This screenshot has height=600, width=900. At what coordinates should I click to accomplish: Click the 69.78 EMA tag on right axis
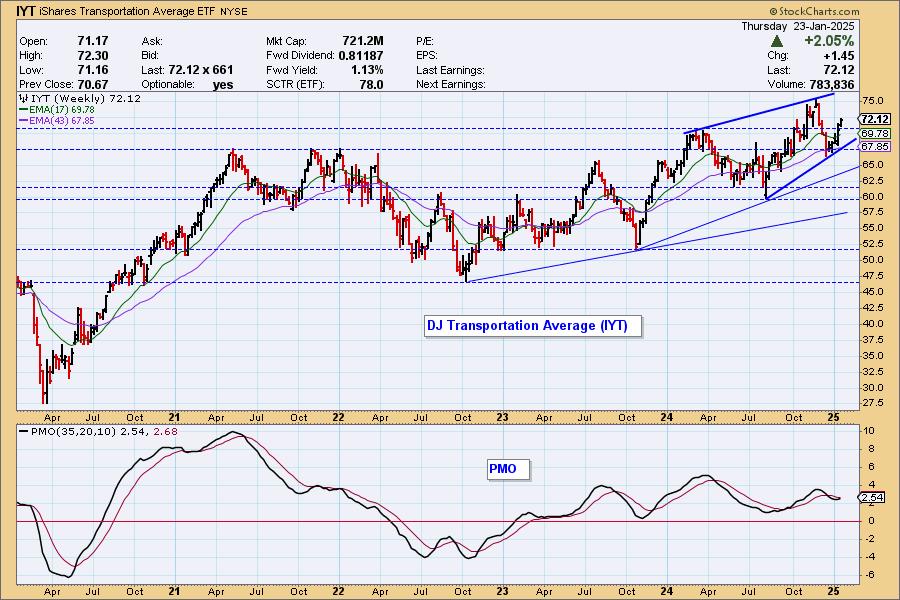875,133
